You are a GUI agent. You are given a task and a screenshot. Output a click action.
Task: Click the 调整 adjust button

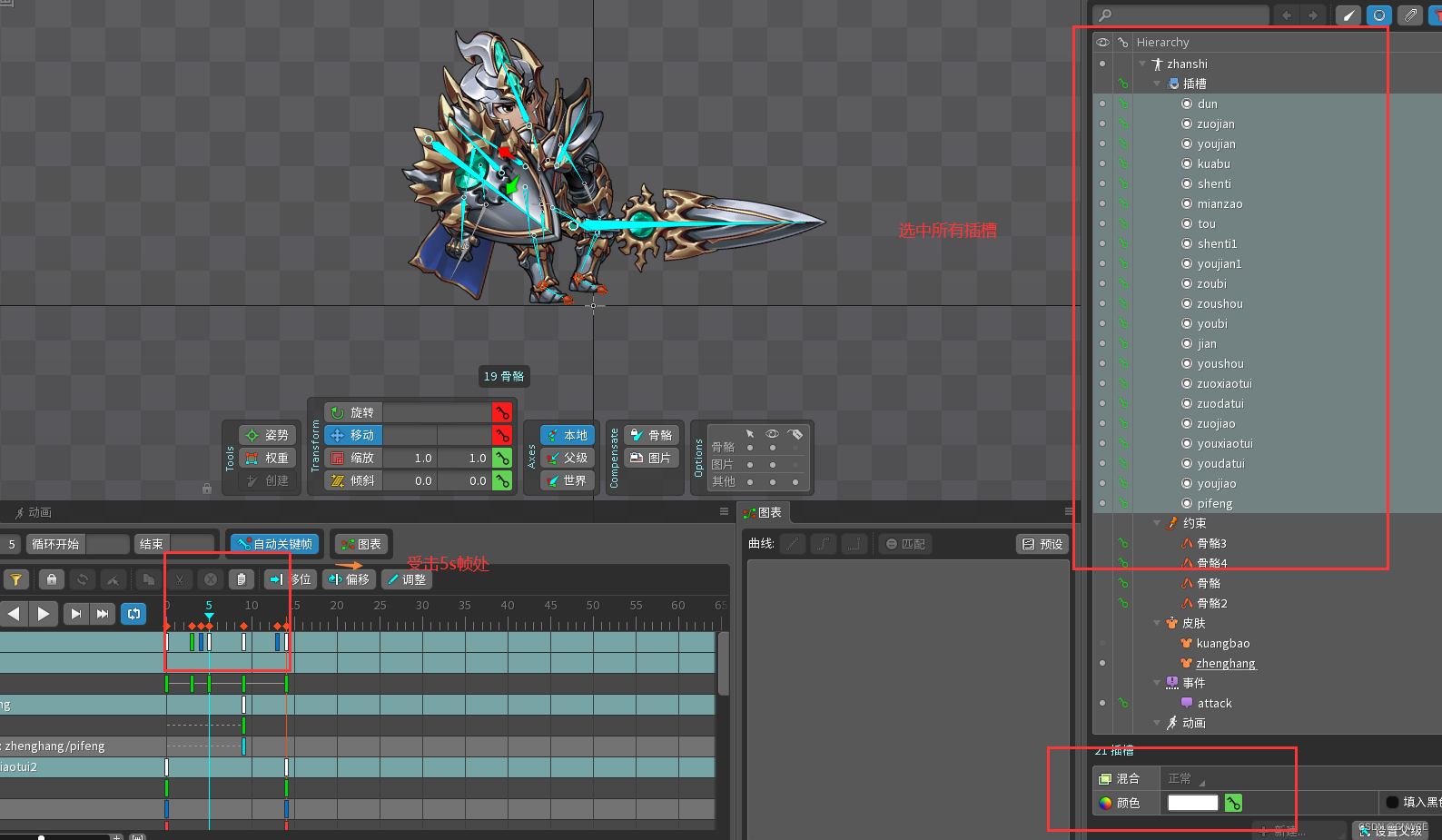point(405,578)
